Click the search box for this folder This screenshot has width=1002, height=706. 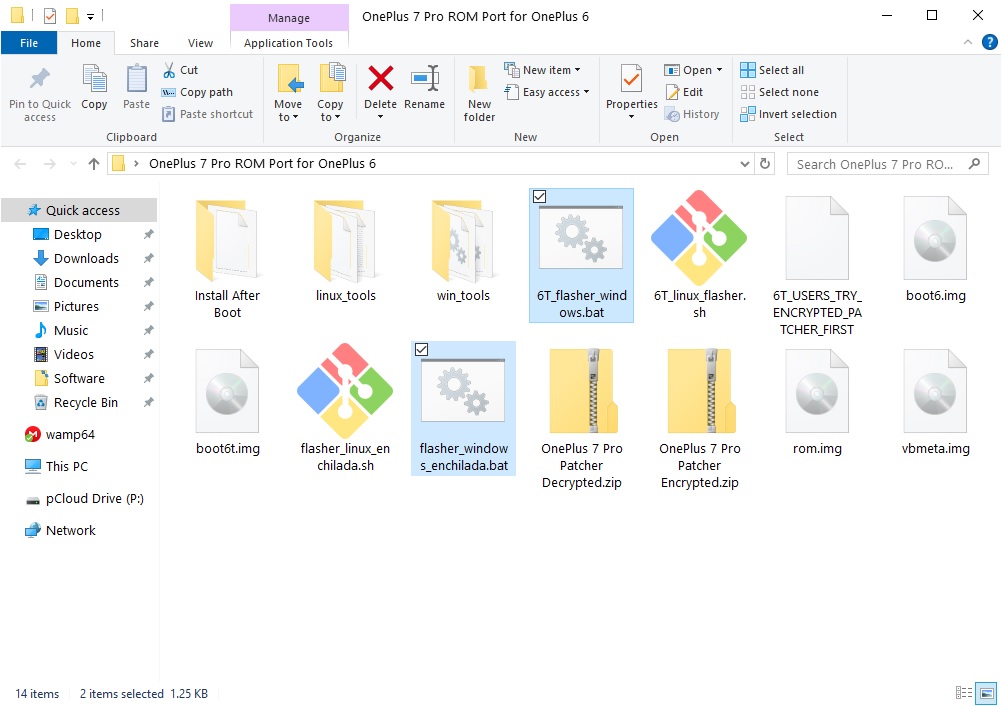click(x=888, y=164)
